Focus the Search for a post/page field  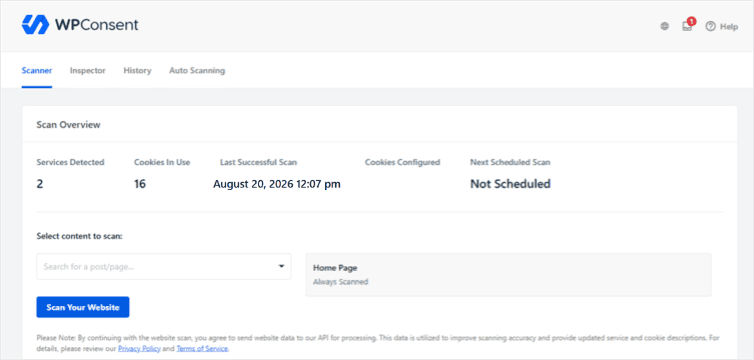click(x=163, y=266)
